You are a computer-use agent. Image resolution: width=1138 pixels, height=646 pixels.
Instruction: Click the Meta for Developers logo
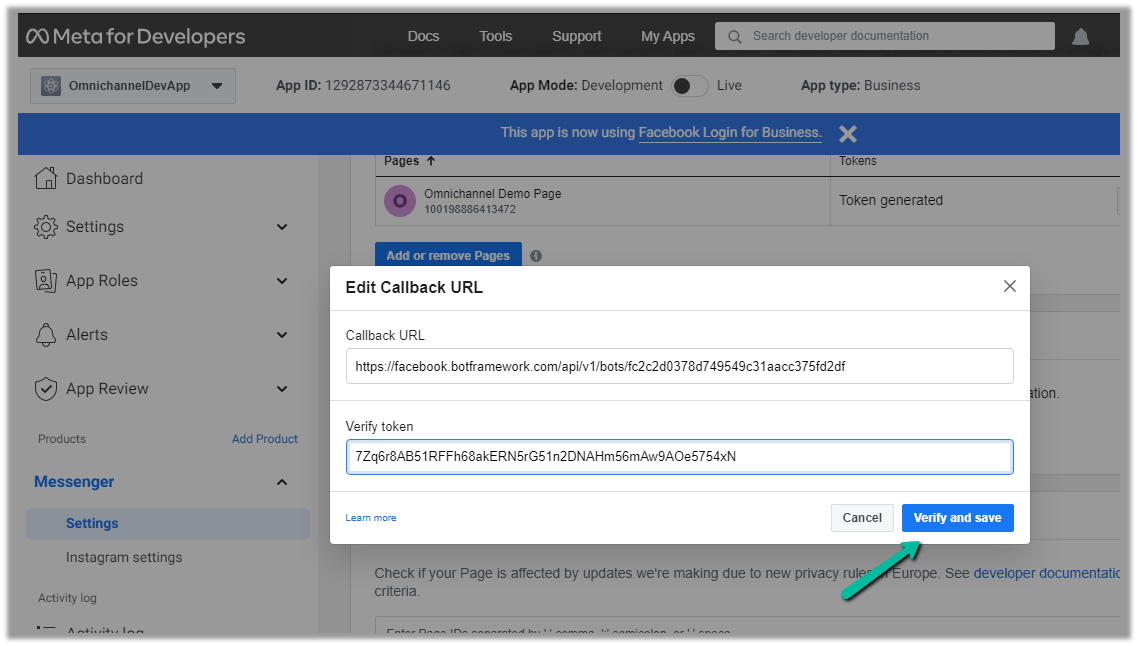tap(136, 37)
